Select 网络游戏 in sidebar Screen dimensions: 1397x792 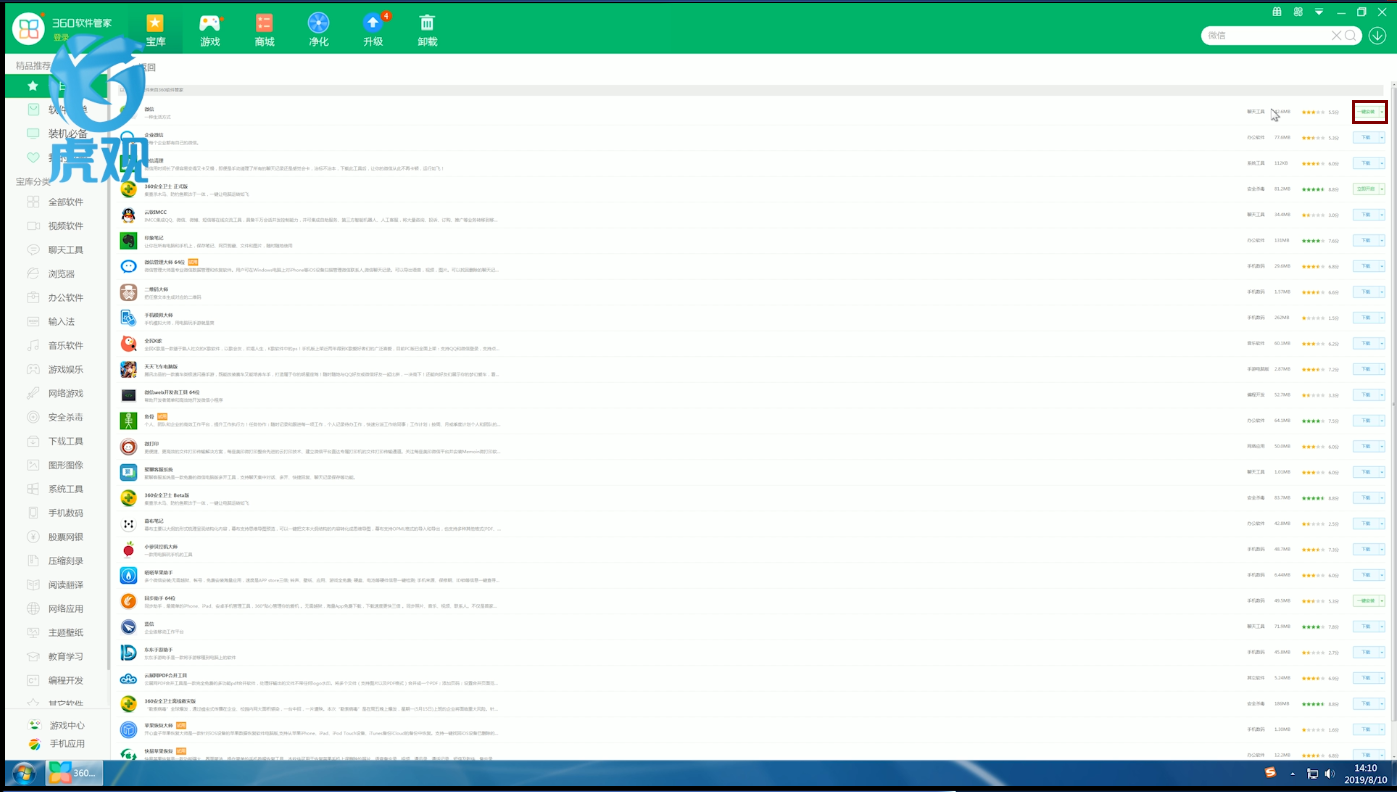(66, 394)
